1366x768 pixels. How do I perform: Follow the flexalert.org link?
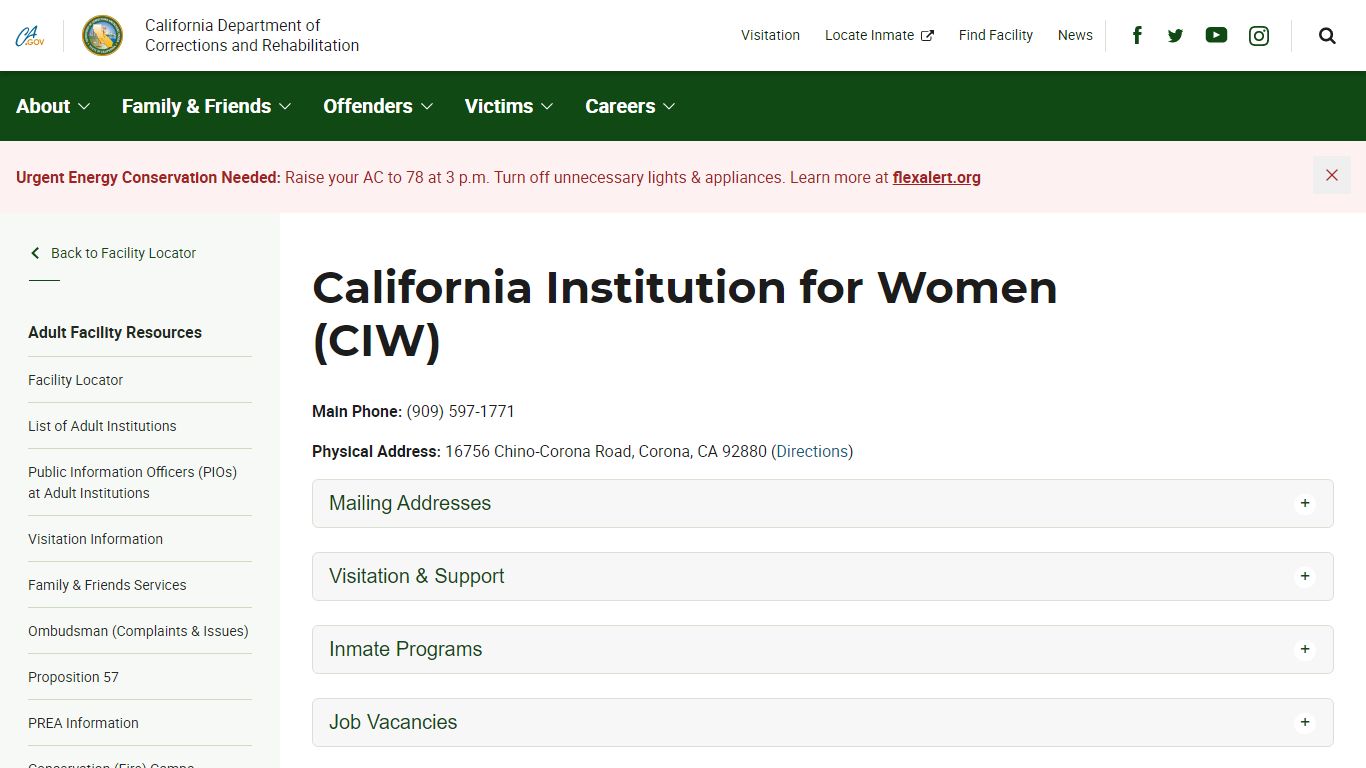[936, 177]
